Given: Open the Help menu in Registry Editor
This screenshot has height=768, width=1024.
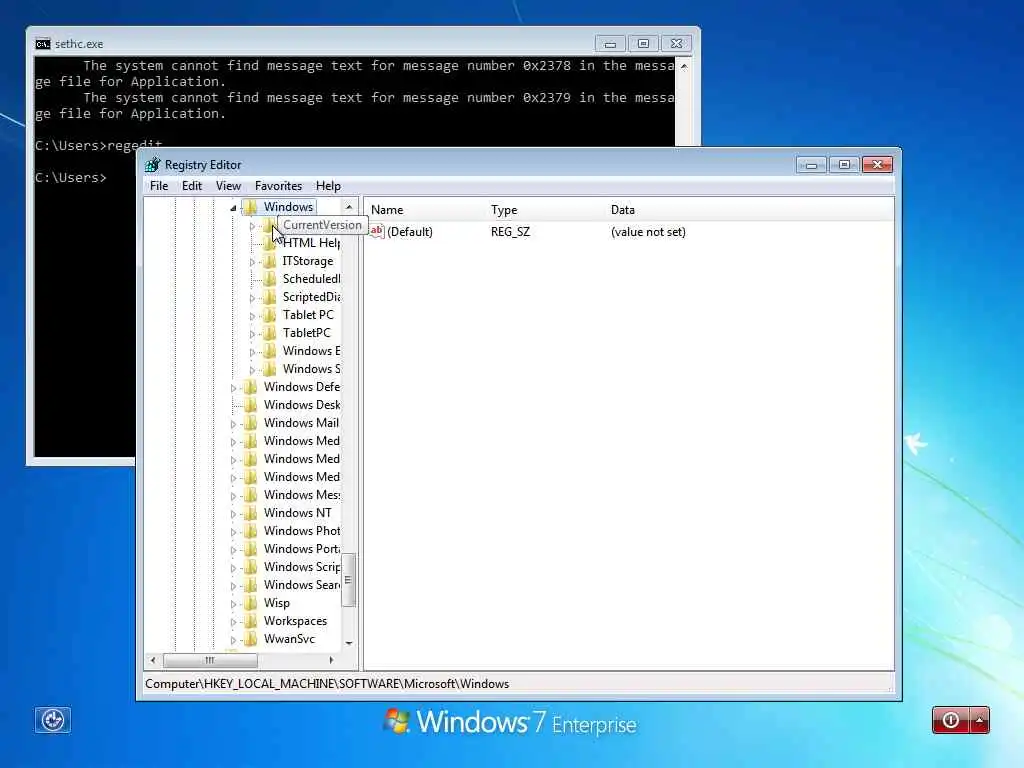Looking at the screenshot, I should 328,186.
